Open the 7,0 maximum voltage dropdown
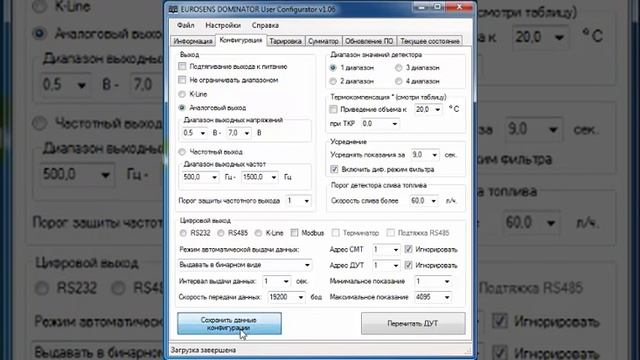The width and height of the screenshot is (640, 360). coord(239,133)
